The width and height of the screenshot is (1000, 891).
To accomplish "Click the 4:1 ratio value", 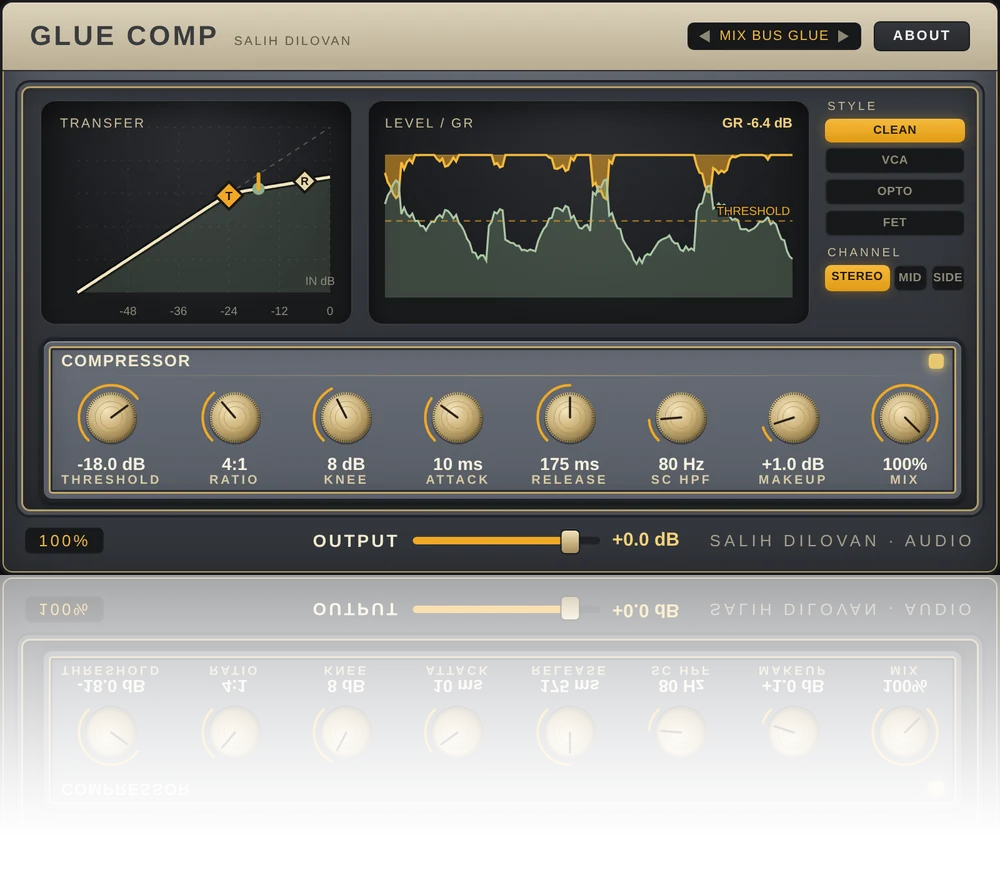I will [234, 464].
